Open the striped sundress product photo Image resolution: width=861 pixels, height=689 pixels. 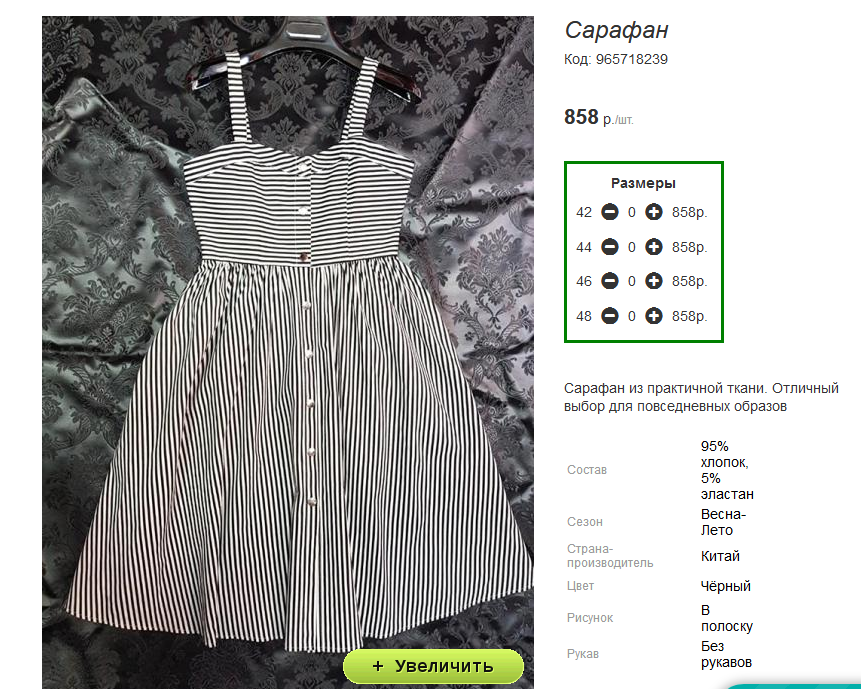pos(288,351)
